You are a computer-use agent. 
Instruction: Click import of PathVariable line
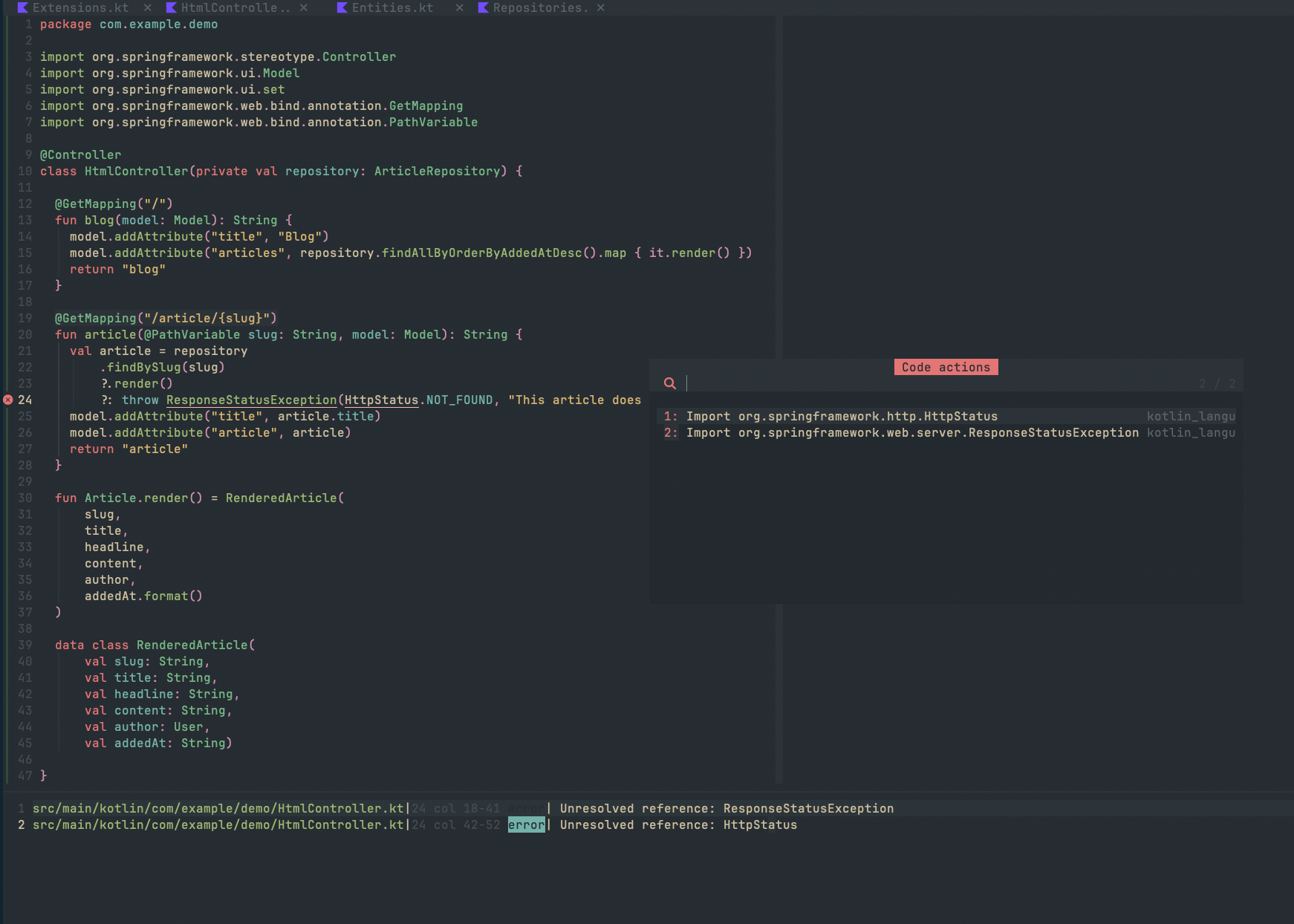259,122
